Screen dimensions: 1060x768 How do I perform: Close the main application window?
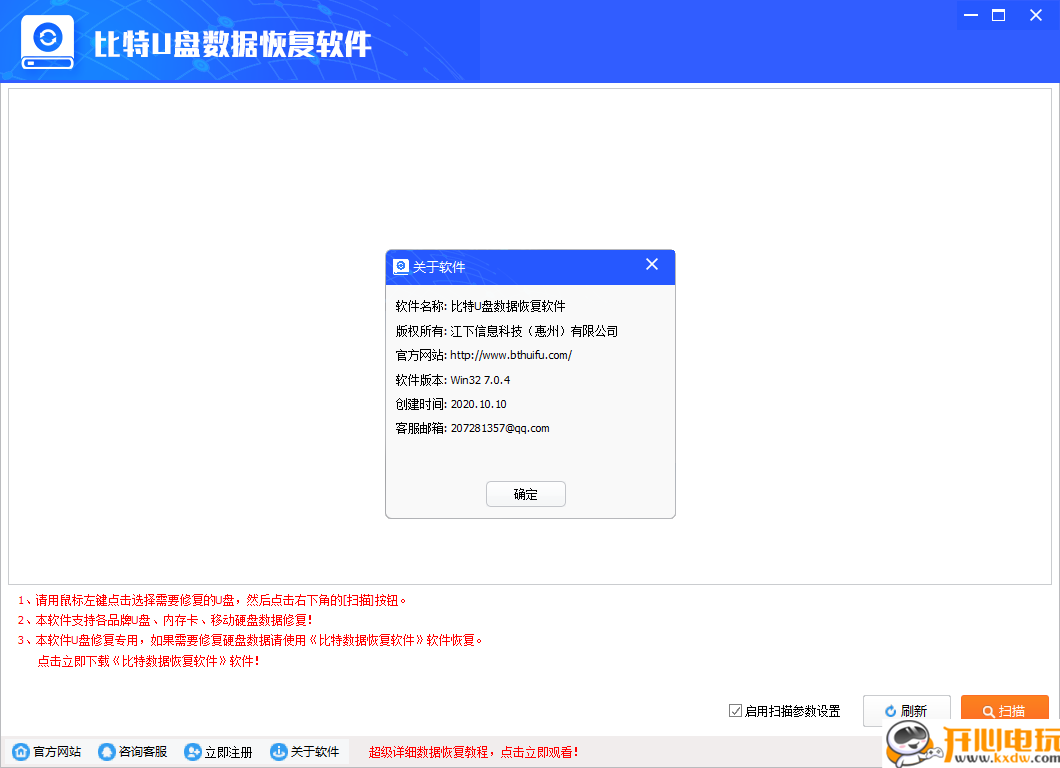[1036, 15]
